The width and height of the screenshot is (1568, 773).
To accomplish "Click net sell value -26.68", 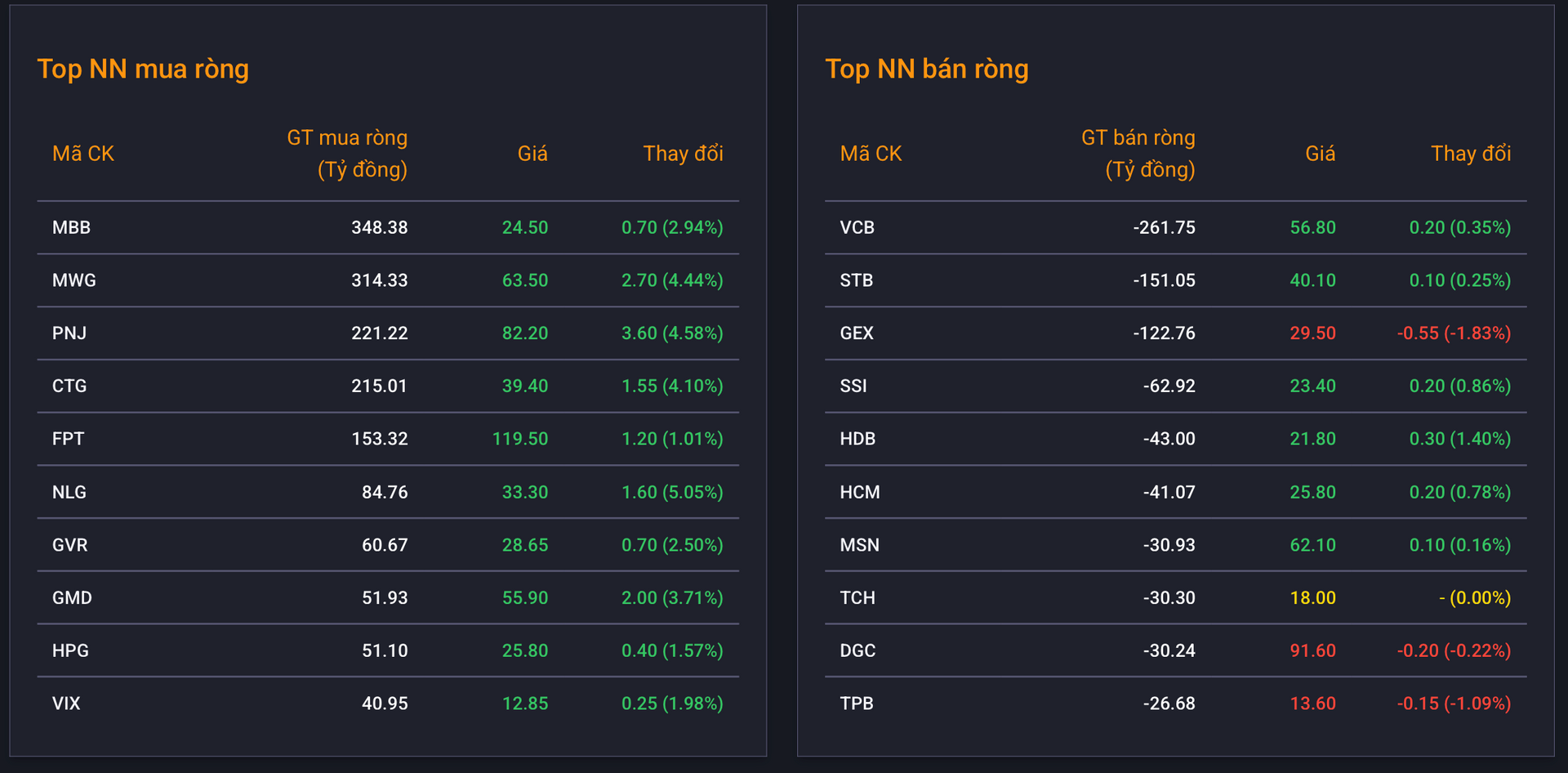I will click(1169, 704).
